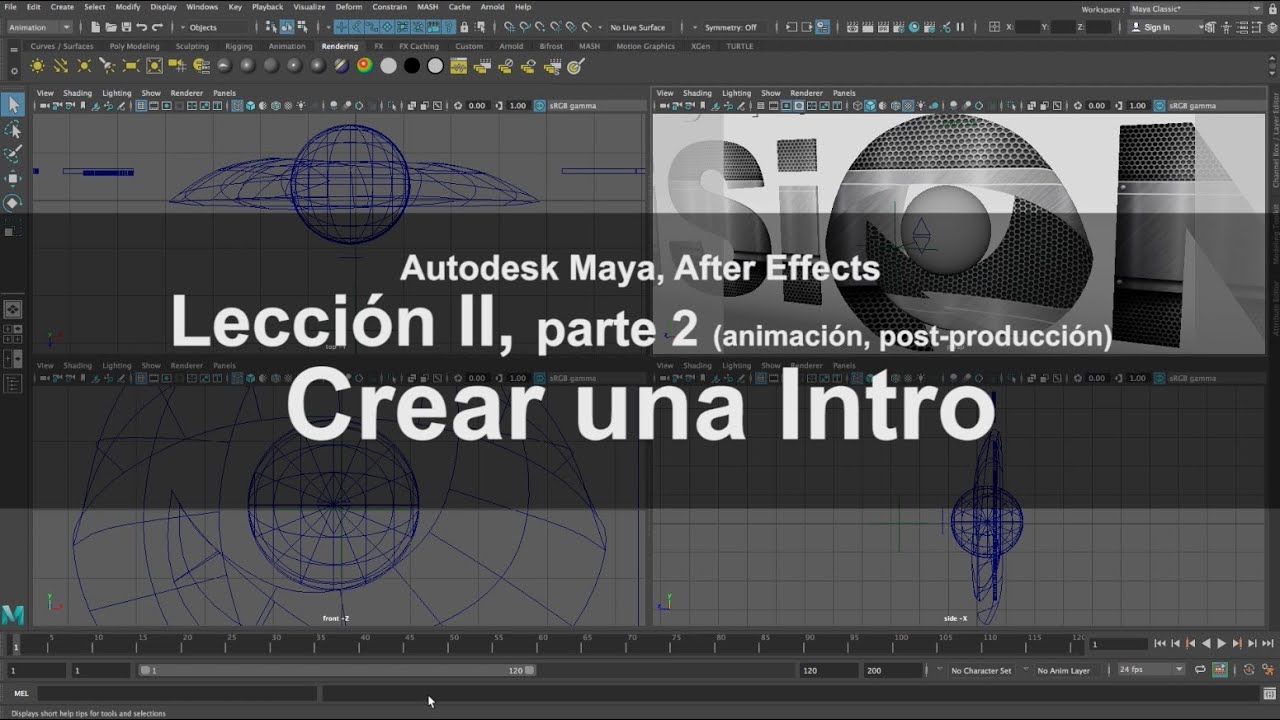Create a directional light from the shelf

(x=61, y=66)
